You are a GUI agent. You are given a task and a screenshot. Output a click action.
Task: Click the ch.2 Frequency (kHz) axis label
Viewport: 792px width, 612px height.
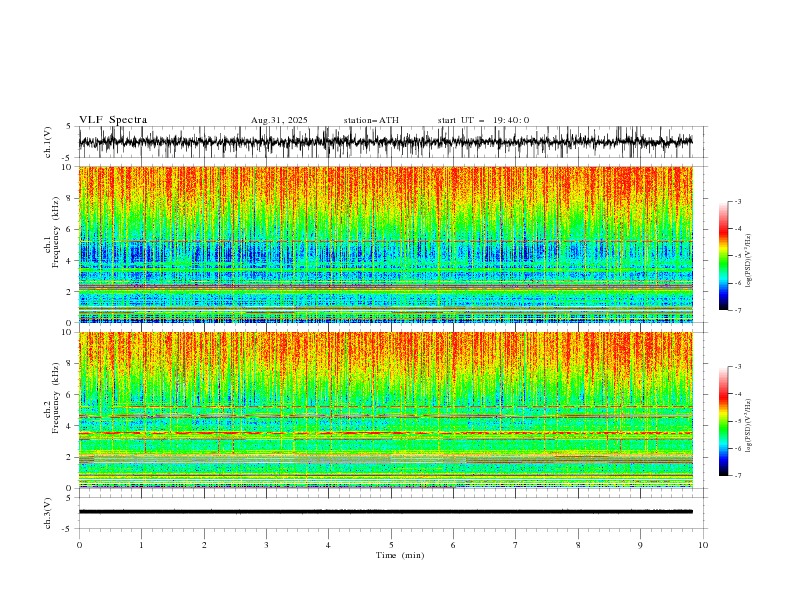[52, 398]
